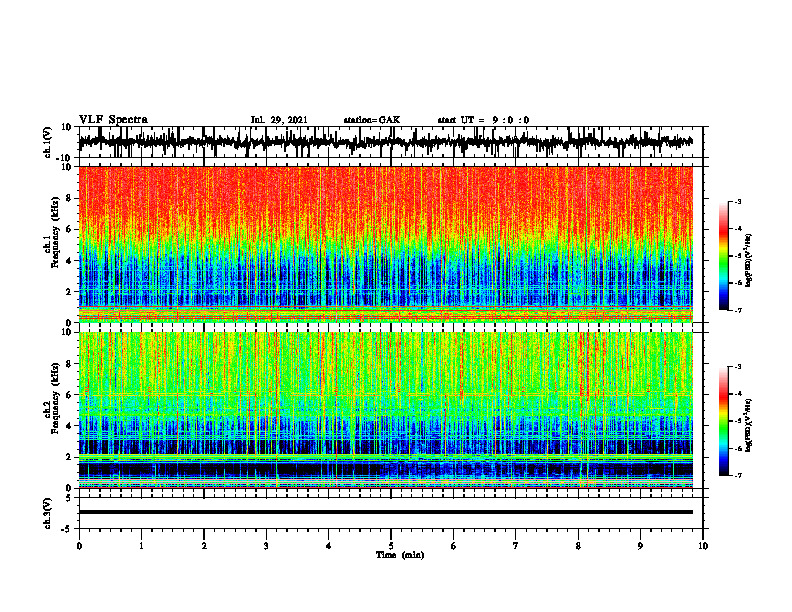Click the "-10" tick of ch.1 waveform axis

coord(65,157)
